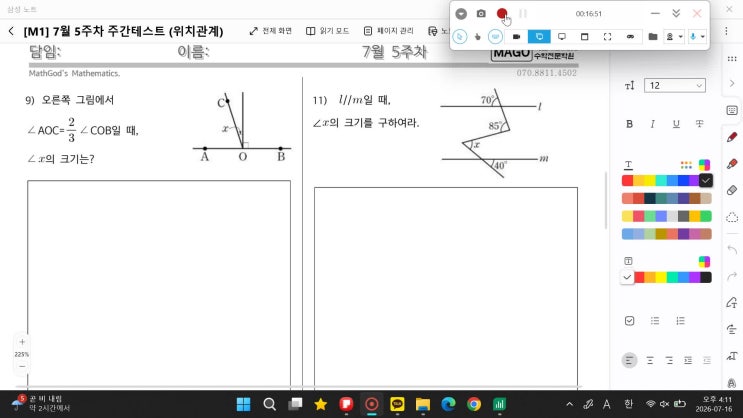
Task: Open the font size dropdown showing 12
Action: point(675,85)
